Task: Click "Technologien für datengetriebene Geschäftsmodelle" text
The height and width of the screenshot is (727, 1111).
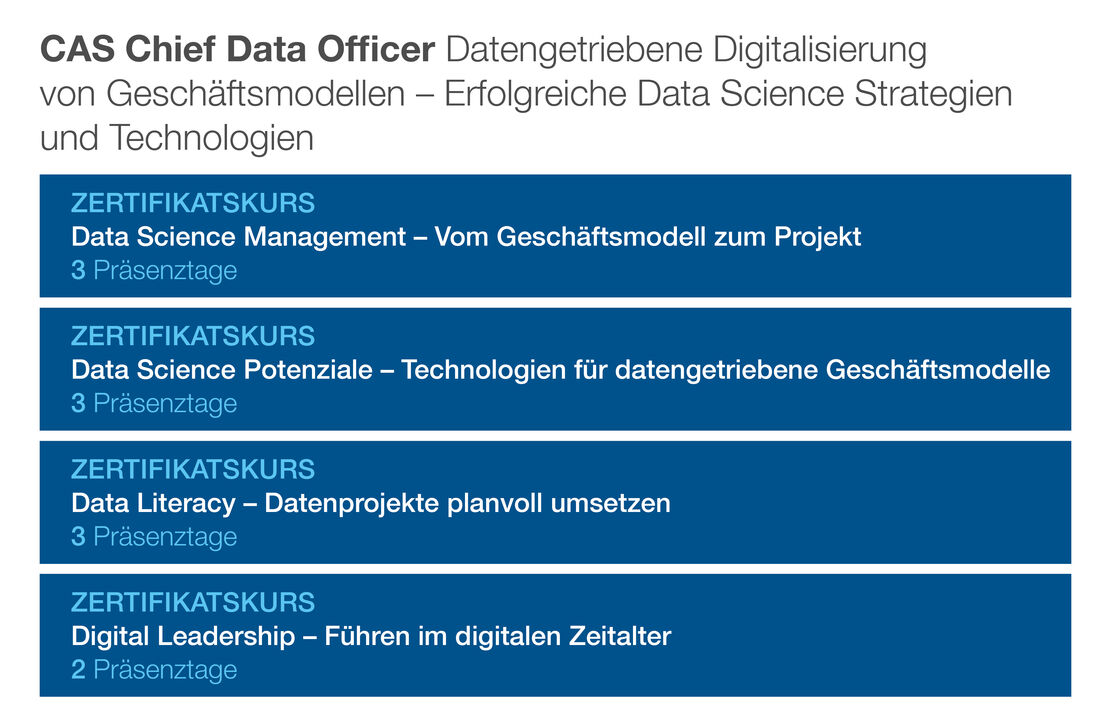Action: pyautogui.click(x=726, y=370)
